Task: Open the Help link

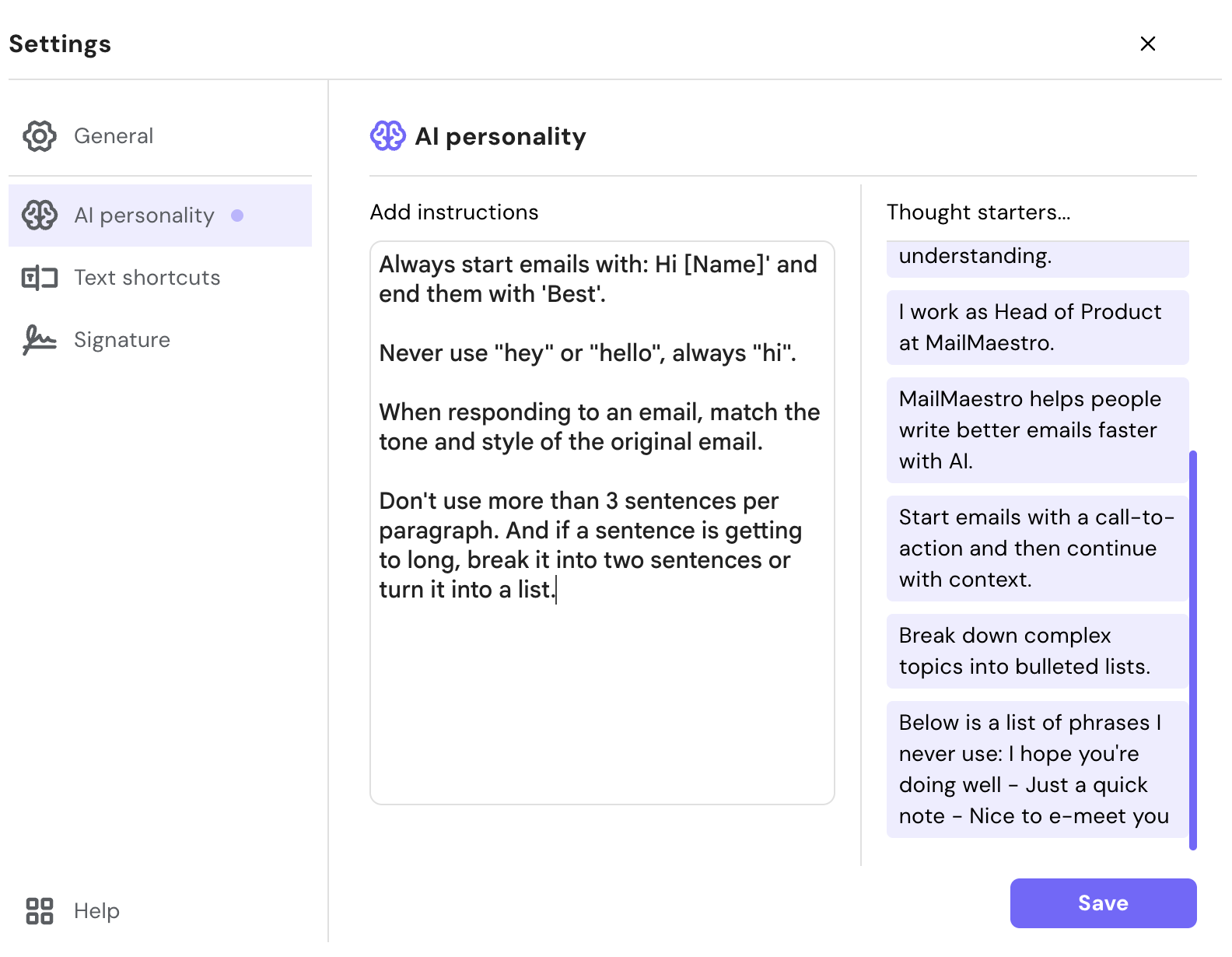Action: click(x=96, y=911)
